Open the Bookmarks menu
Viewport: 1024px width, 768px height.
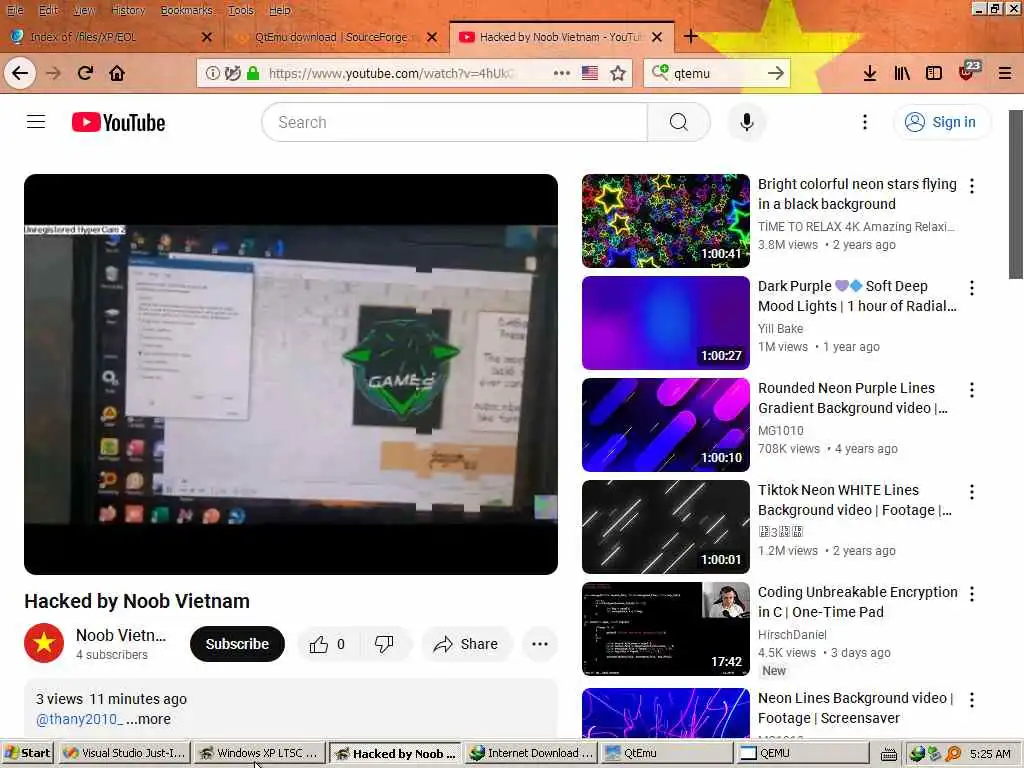186,10
